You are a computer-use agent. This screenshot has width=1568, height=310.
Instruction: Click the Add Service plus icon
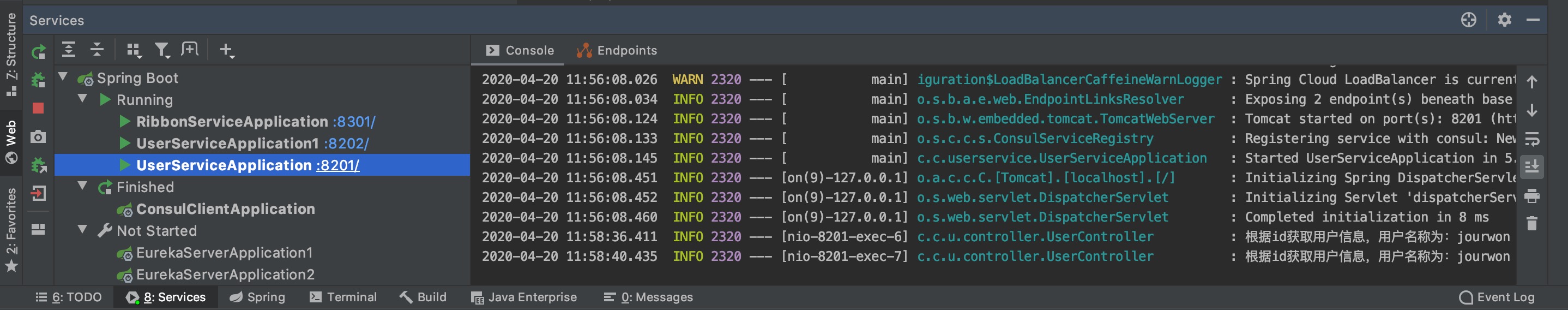[226, 50]
